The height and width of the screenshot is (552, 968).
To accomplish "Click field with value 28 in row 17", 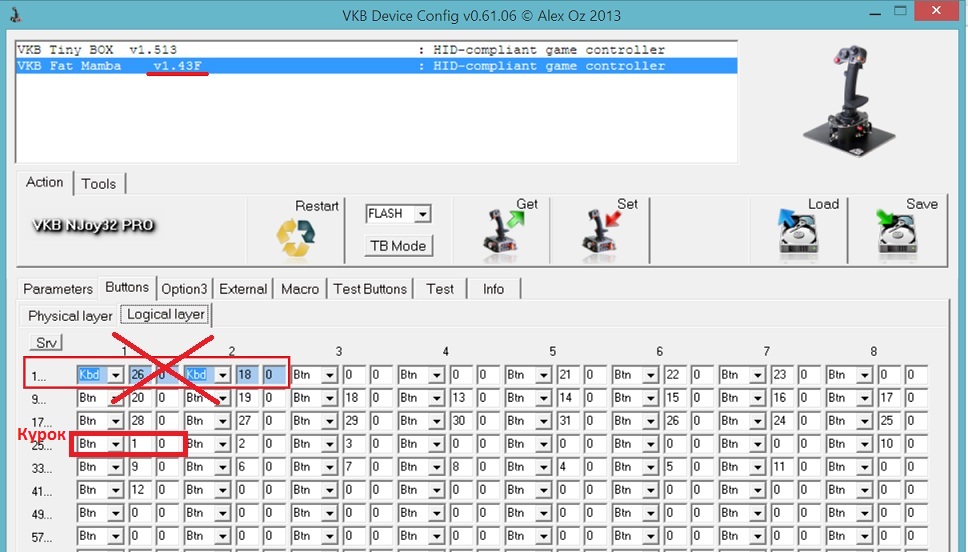I will pyautogui.click(x=140, y=421).
